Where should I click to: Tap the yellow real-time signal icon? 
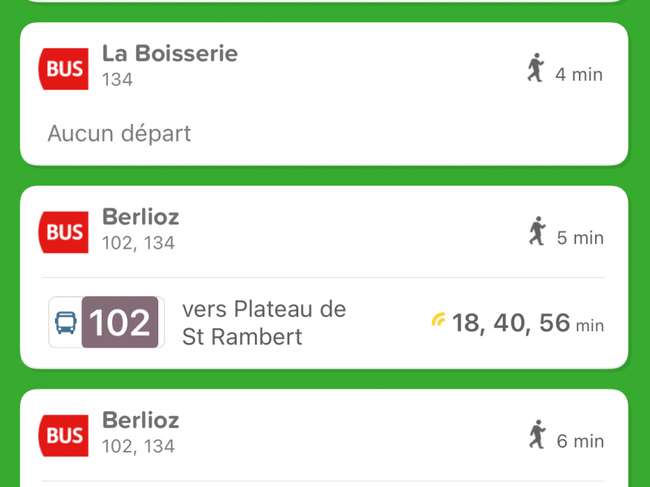coord(438,319)
